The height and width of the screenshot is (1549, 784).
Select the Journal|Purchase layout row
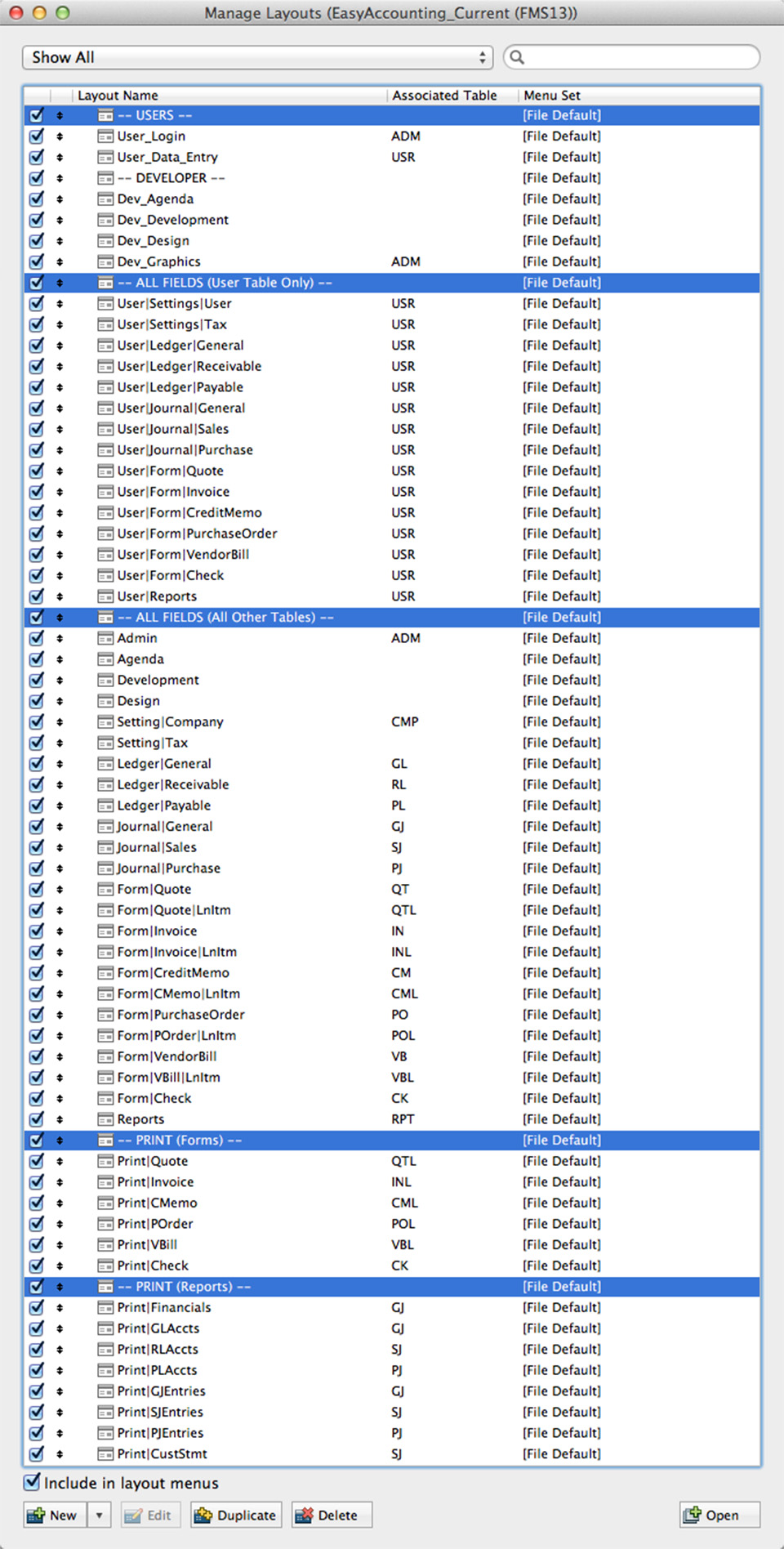pyautogui.click(x=392, y=868)
